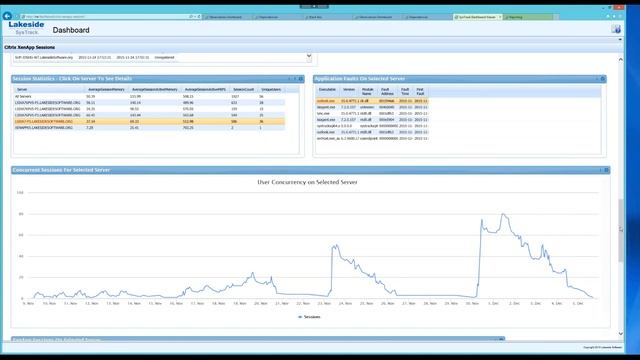Sort by UniqueUsers column header
The width and height of the screenshot is (640, 360).
pos(271,89)
